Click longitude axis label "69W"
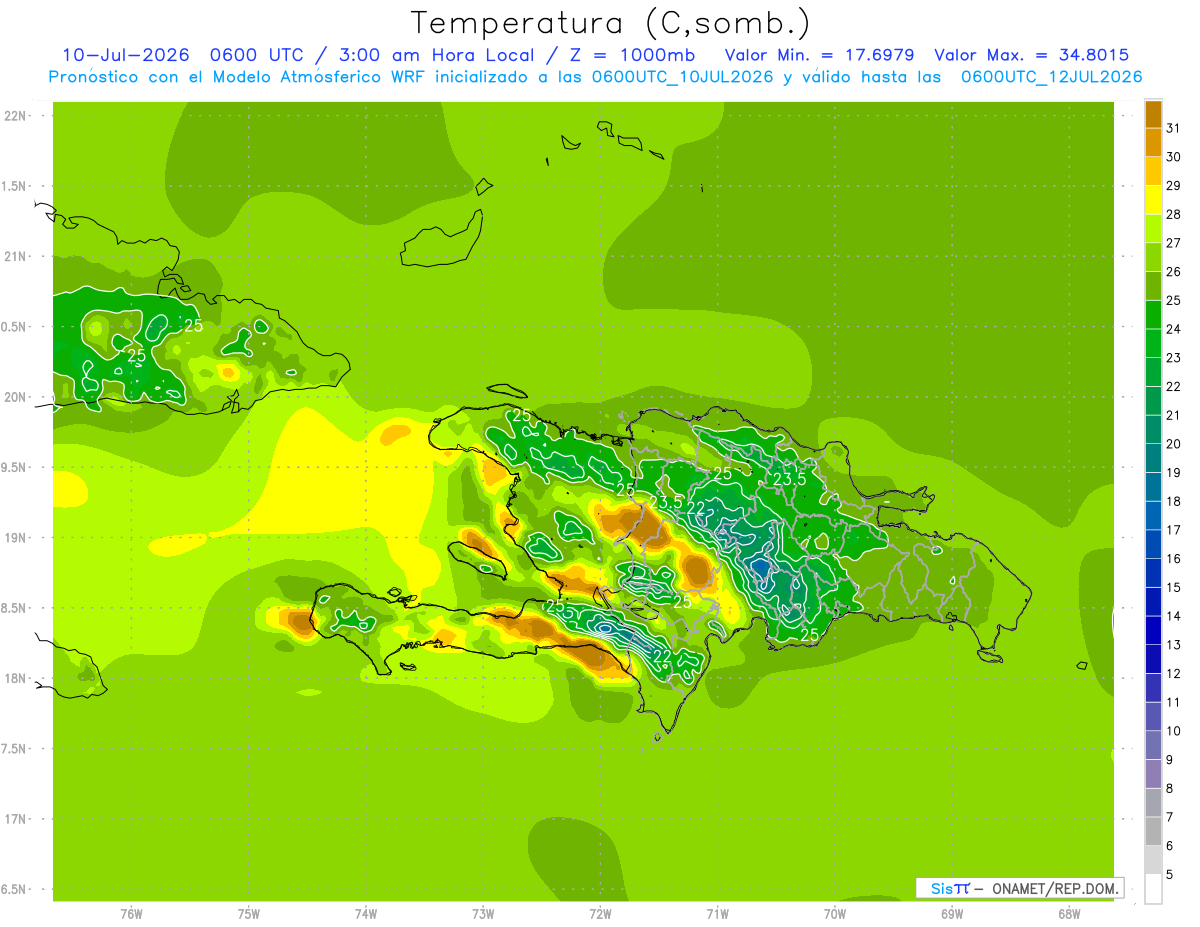Viewport: 1200px width, 927px height. point(952,913)
